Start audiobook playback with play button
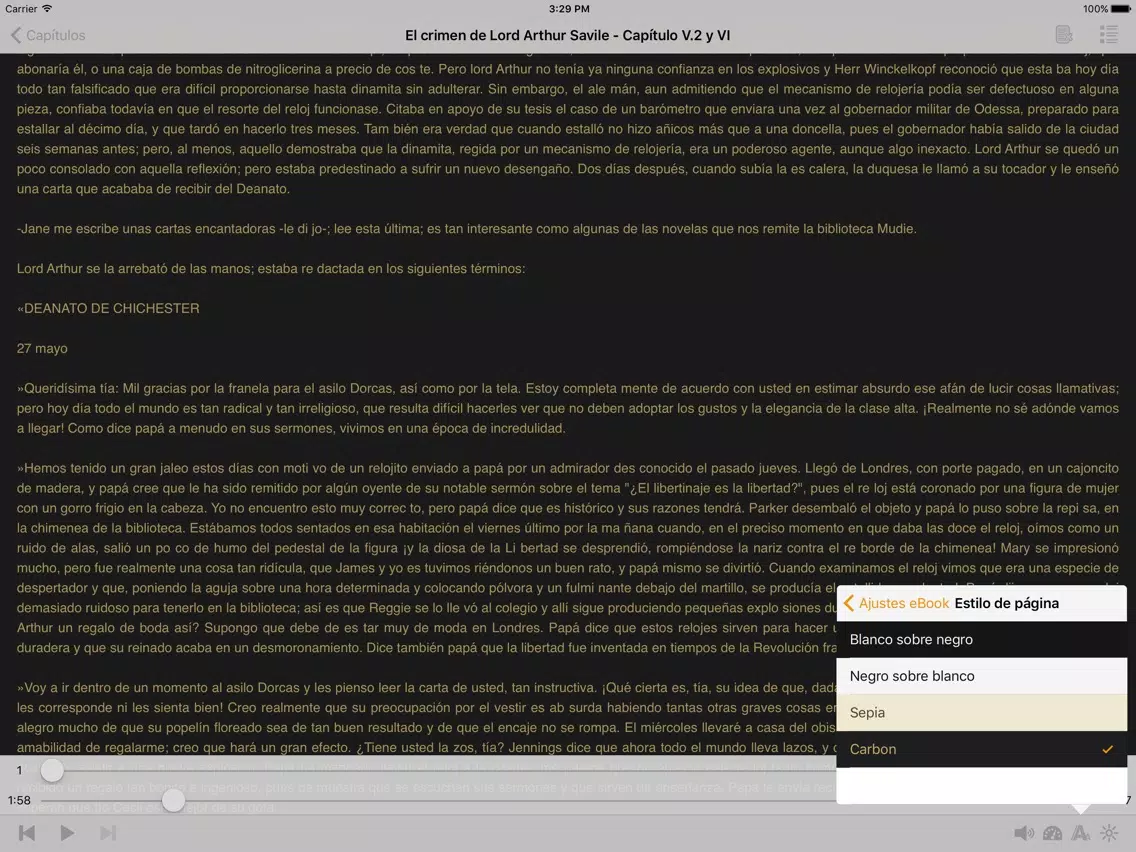Screen dimensions: 1136x852 tap(67, 833)
